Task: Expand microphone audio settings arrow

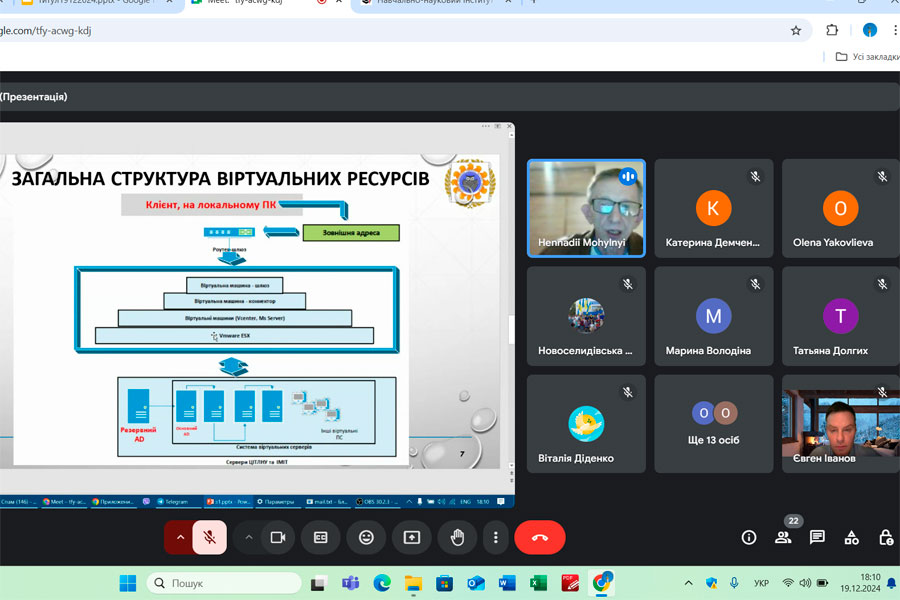Action: (x=180, y=537)
